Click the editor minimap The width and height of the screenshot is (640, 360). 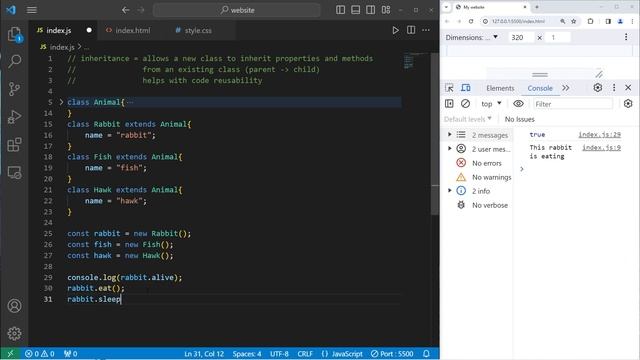(416, 61)
